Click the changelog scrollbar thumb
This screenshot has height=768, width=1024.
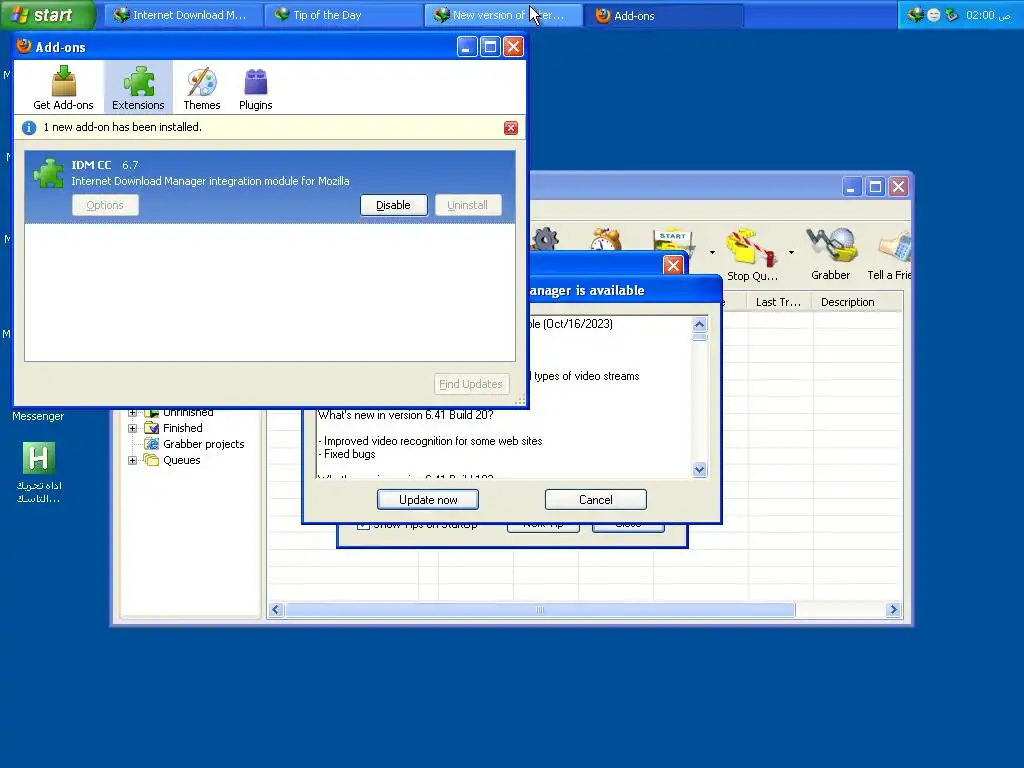point(699,337)
